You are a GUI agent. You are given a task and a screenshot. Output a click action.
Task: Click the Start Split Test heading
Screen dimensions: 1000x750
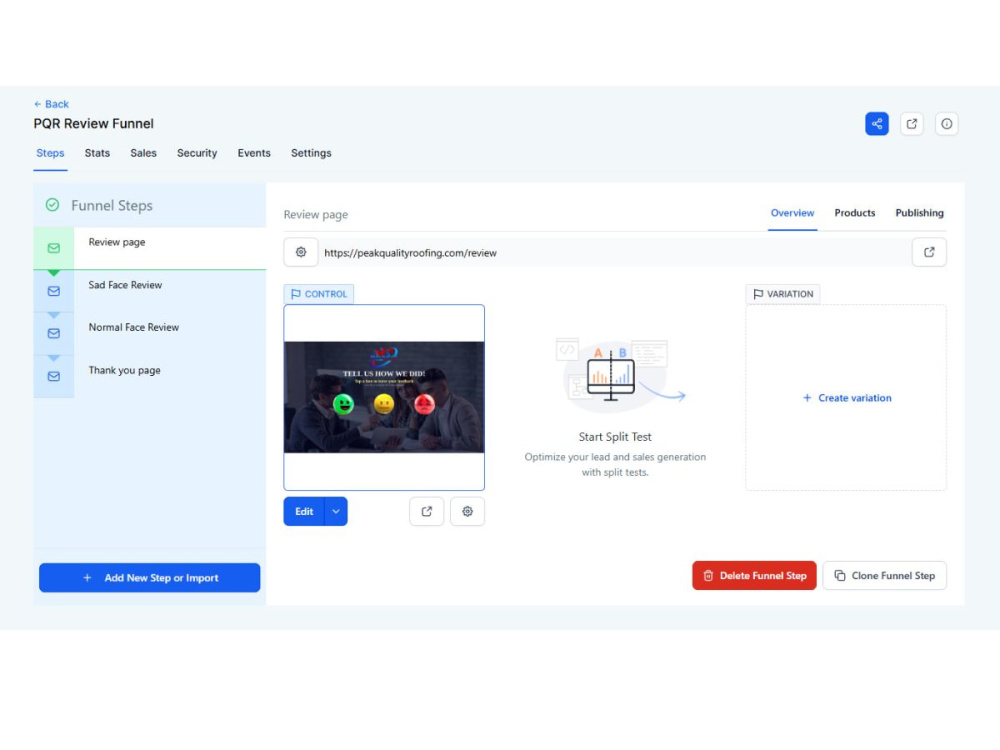[615, 437]
